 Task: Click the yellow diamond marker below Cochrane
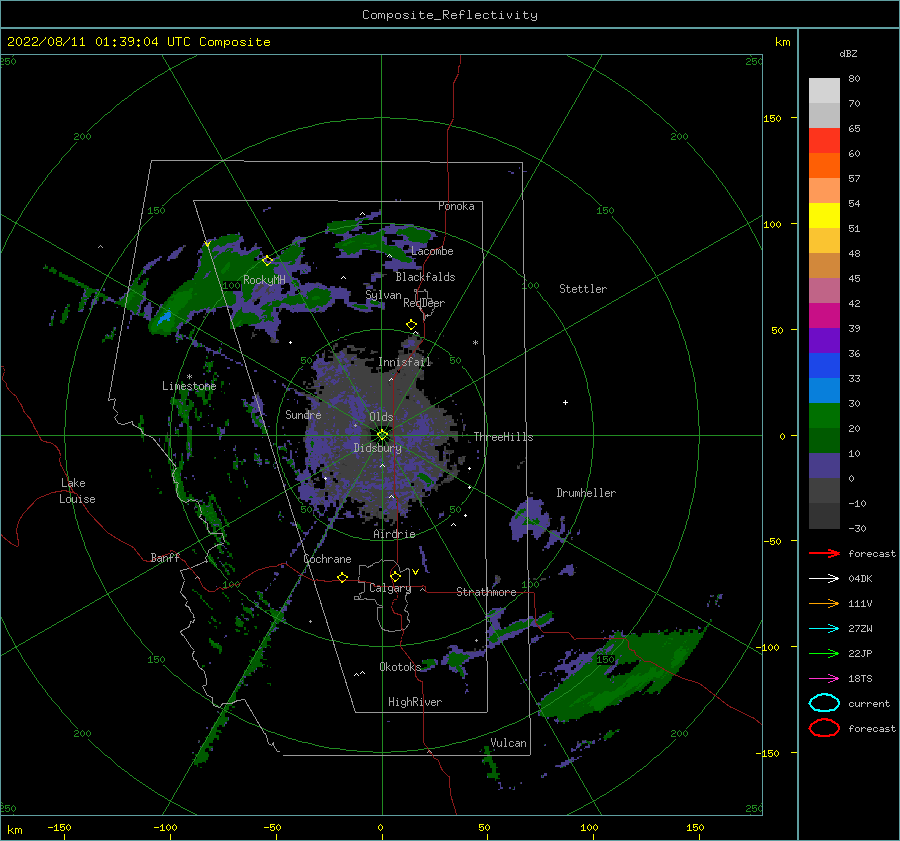pos(342,577)
